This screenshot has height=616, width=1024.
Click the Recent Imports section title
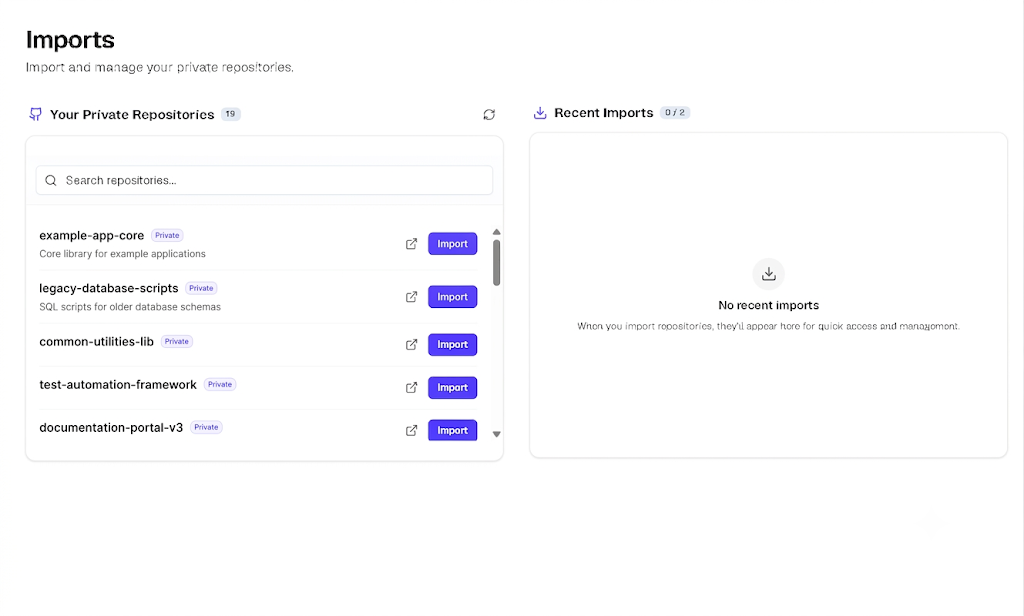pos(603,113)
